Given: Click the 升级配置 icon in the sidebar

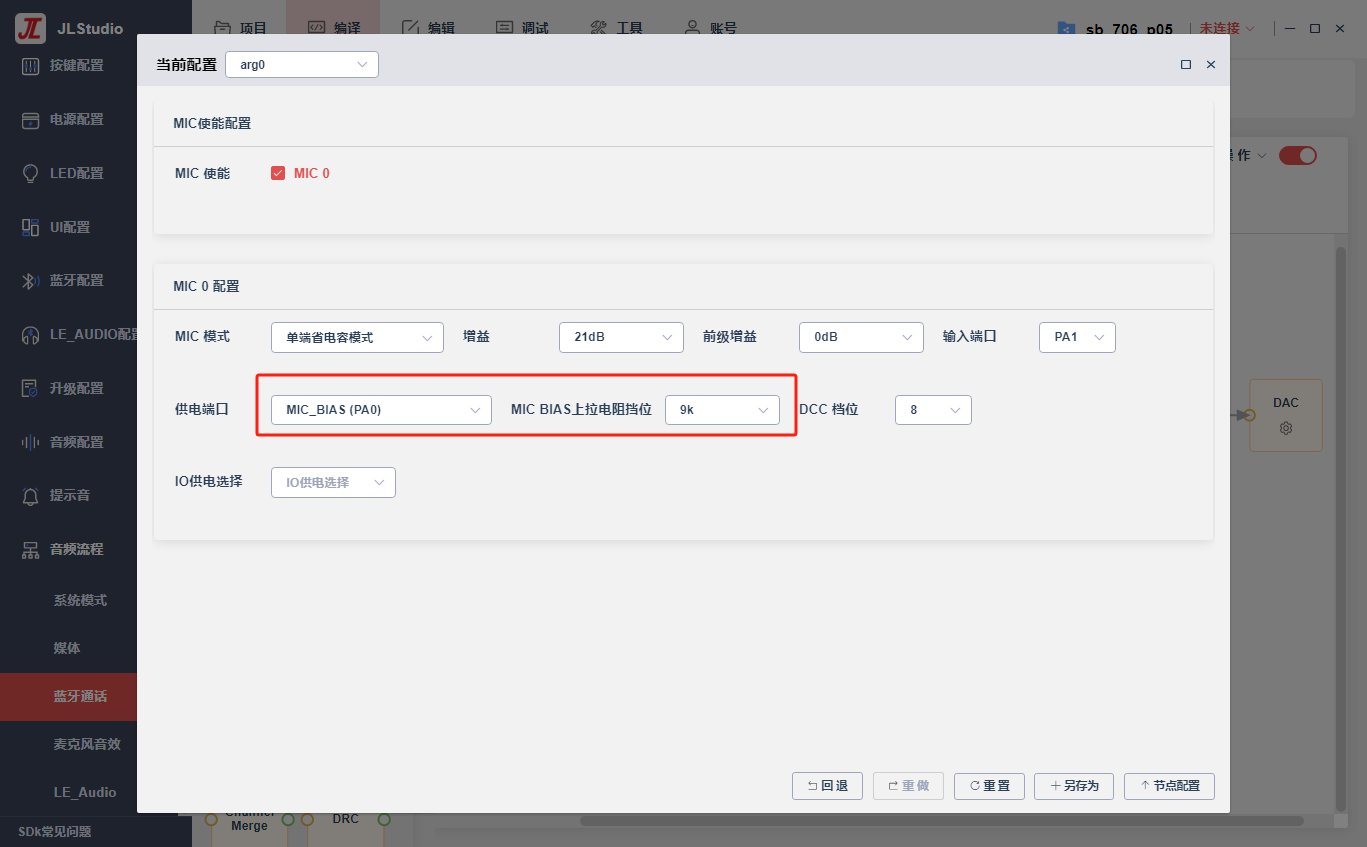Looking at the screenshot, I should (x=31, y=388).
